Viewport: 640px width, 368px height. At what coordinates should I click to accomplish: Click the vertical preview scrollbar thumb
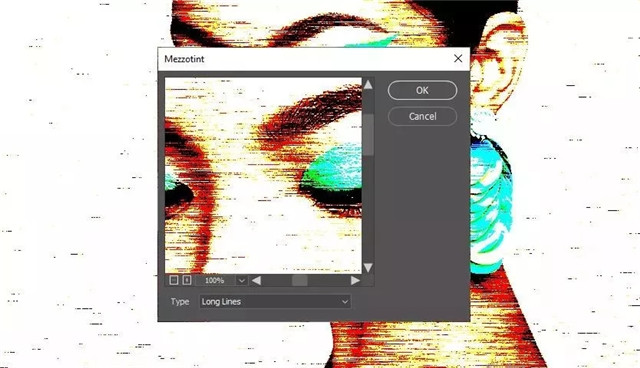click(368, 135)
